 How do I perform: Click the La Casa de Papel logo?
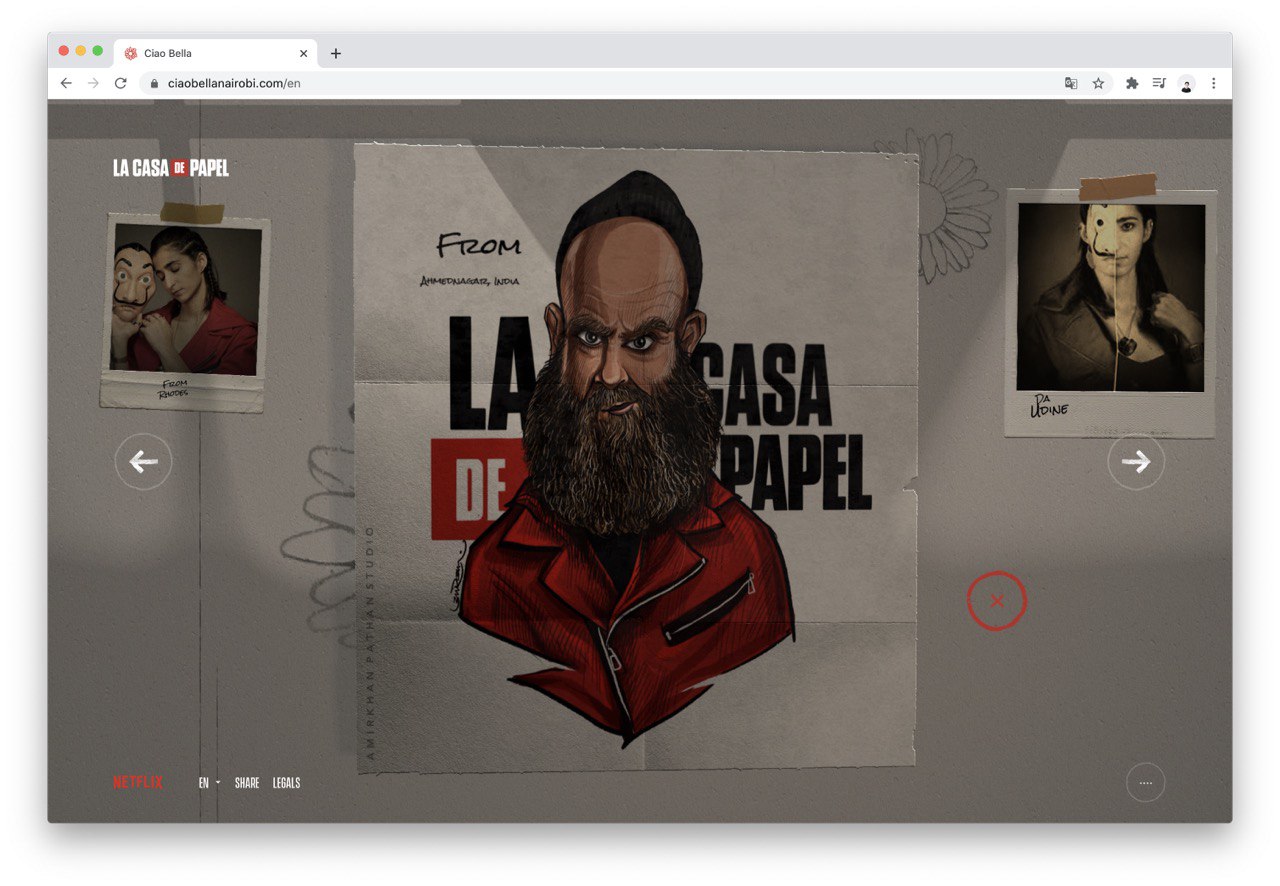(171, 168)
